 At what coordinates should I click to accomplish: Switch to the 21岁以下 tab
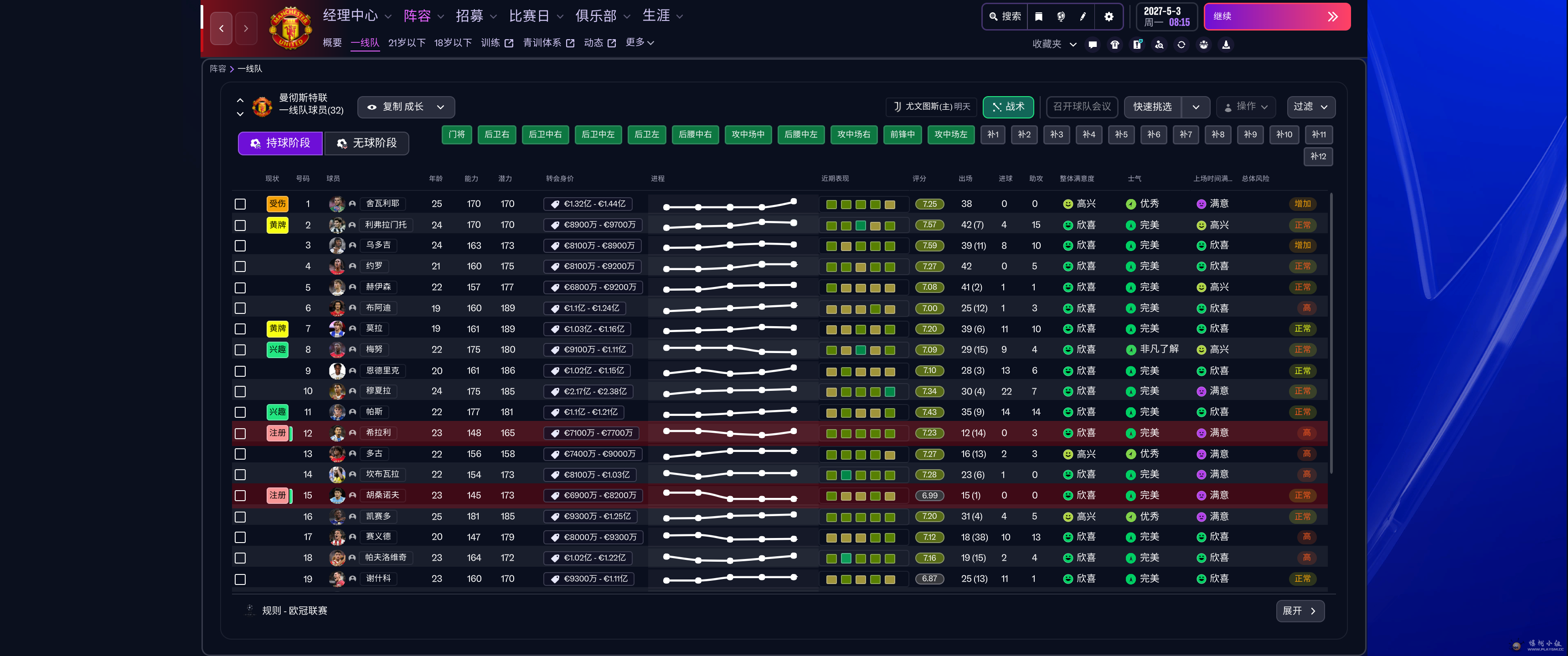coord(407,43)
